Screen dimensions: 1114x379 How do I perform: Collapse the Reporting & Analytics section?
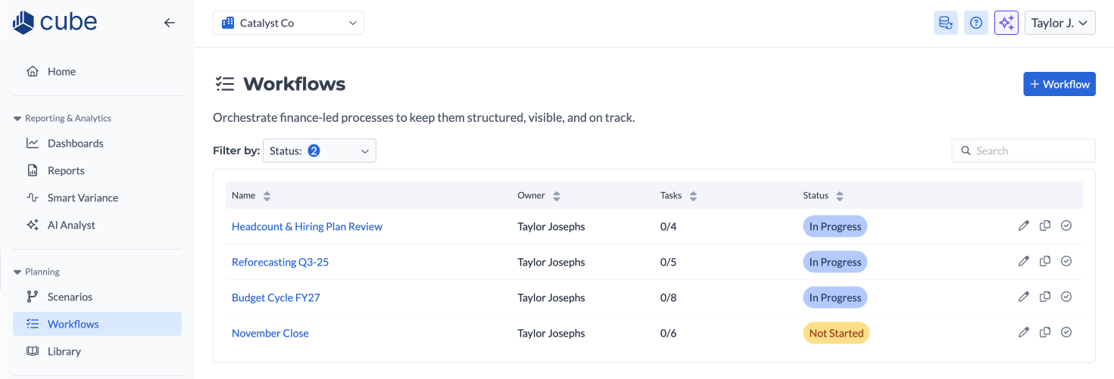63,118
